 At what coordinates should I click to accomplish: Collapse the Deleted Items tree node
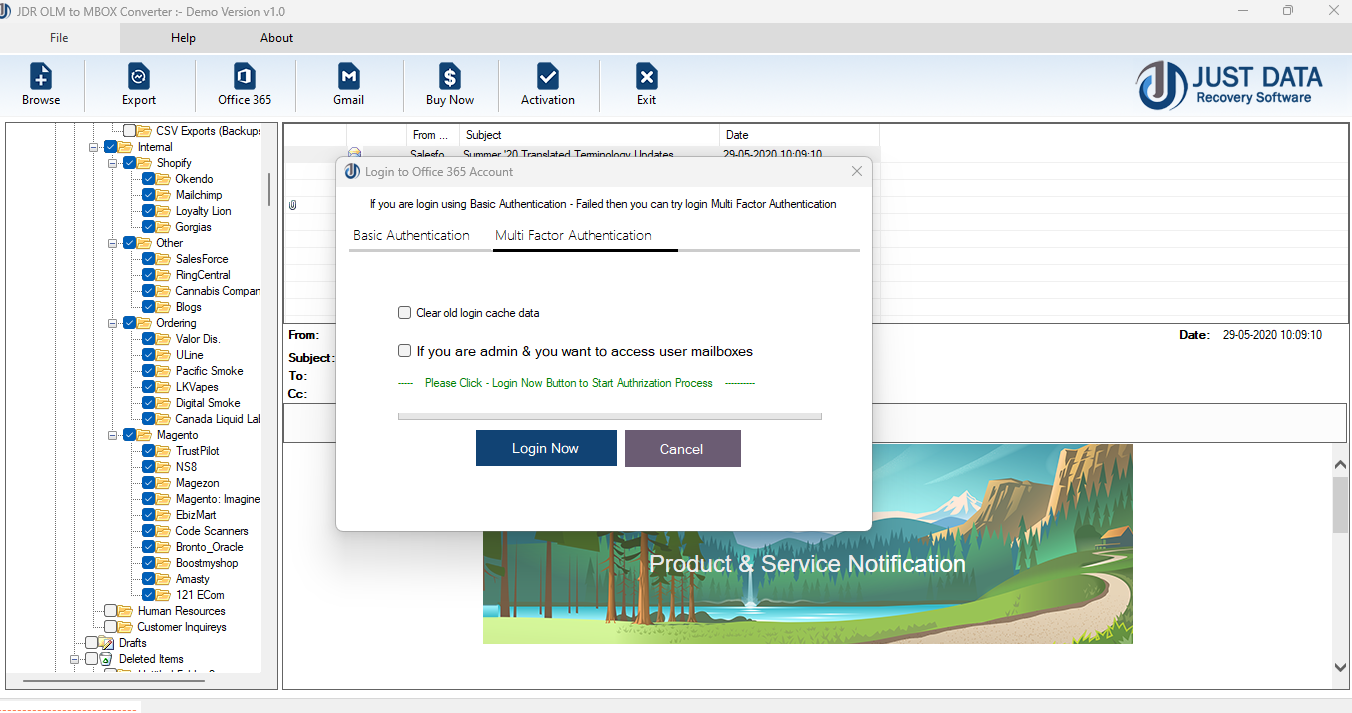click(x=75, y=659)
